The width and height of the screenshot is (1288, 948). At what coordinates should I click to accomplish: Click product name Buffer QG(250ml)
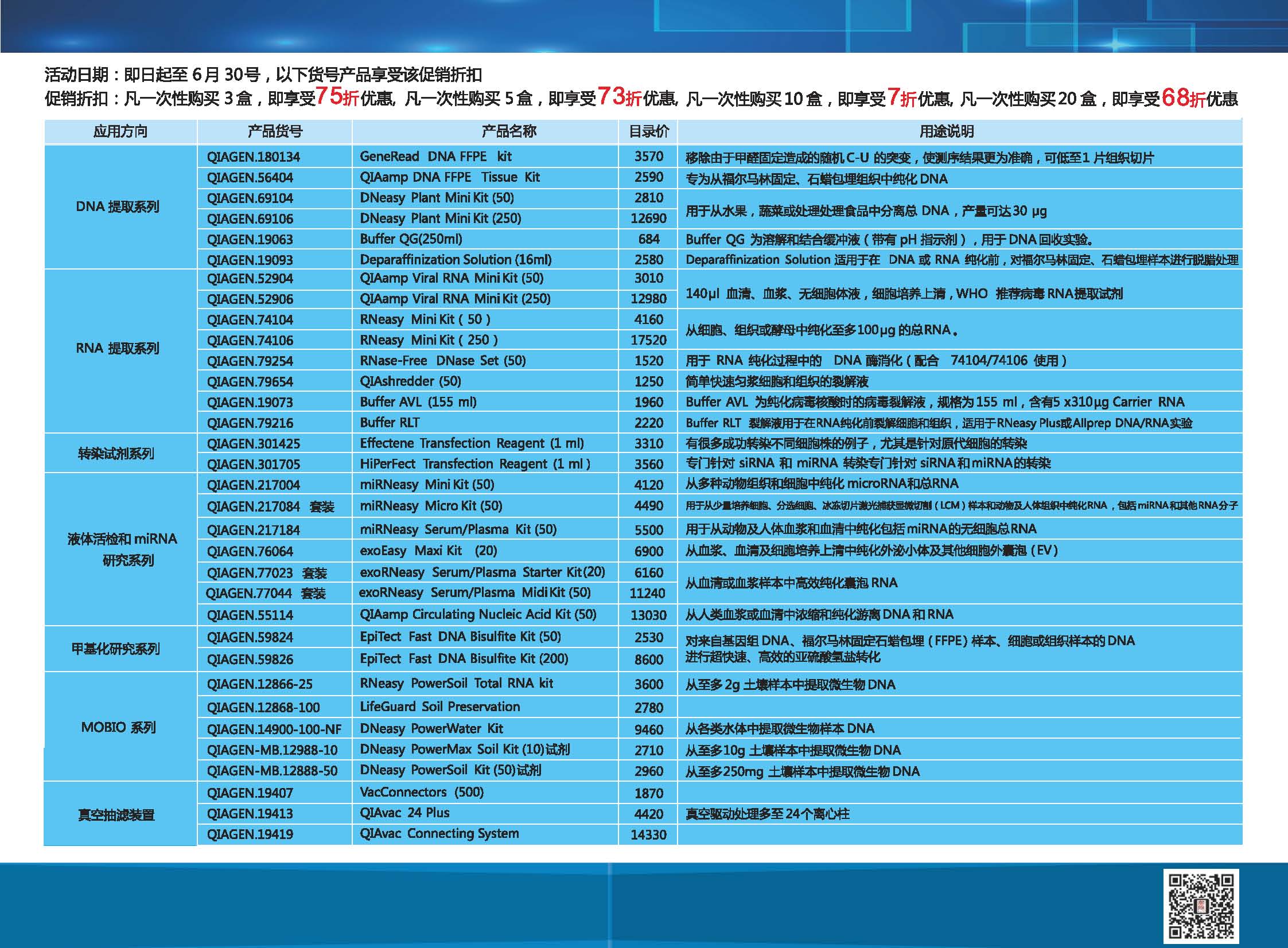click(411, 239)
